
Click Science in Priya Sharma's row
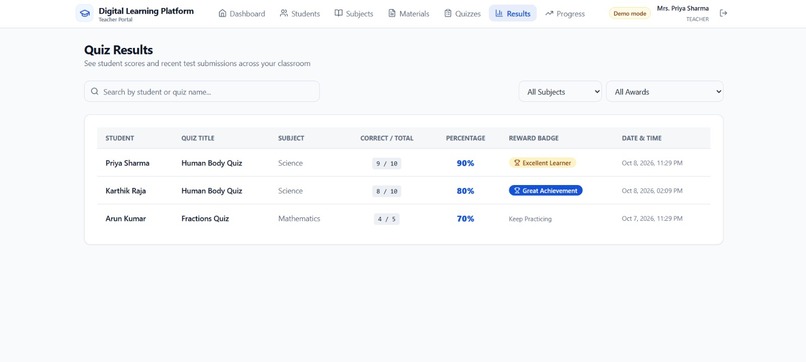290,163
